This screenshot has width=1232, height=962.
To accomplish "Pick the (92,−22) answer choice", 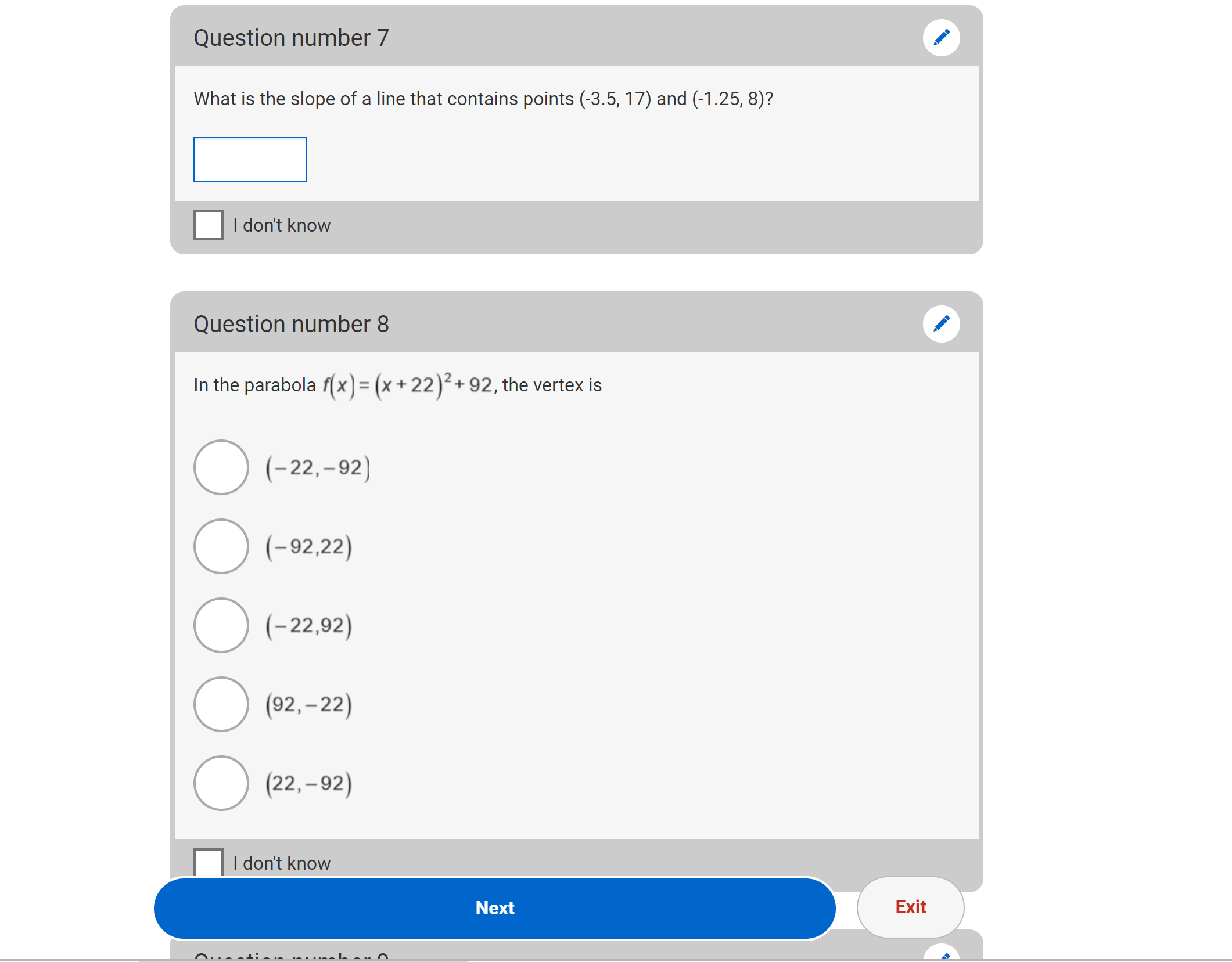I will pyautogui.click(x=221, y=704).
